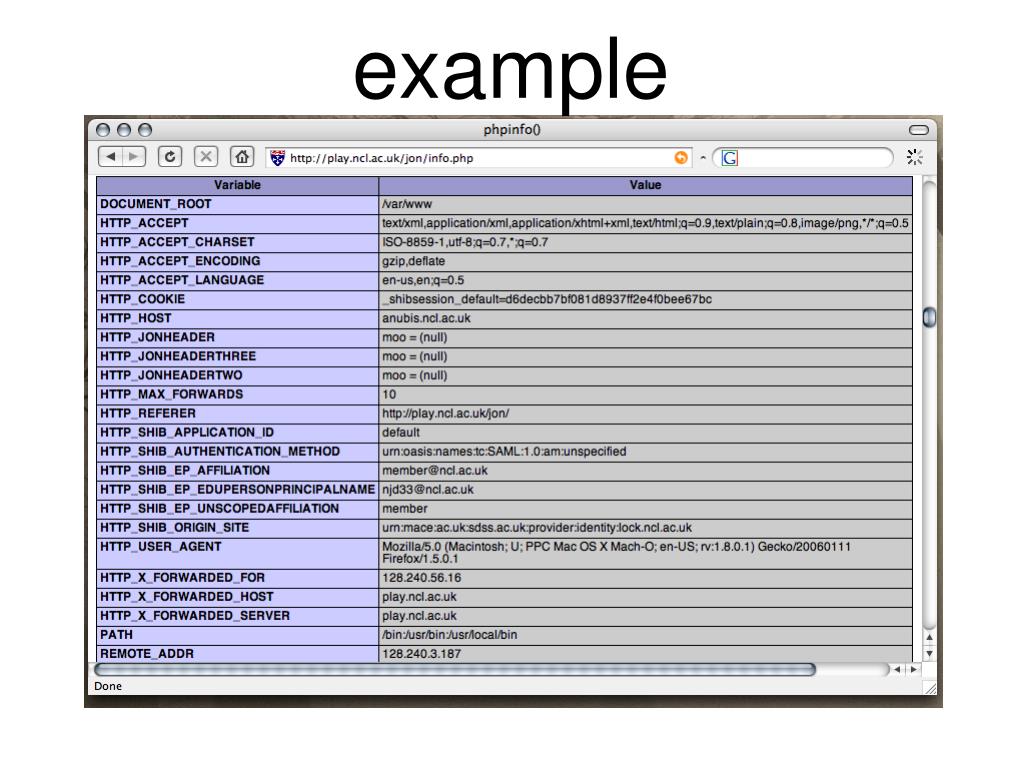Click the Google search engine icon

[x=729, y=157]
